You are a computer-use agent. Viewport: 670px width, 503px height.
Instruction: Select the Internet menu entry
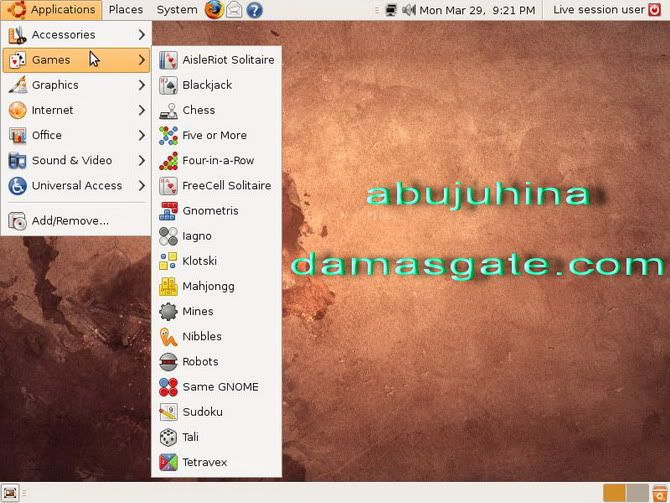pos(76,110)
